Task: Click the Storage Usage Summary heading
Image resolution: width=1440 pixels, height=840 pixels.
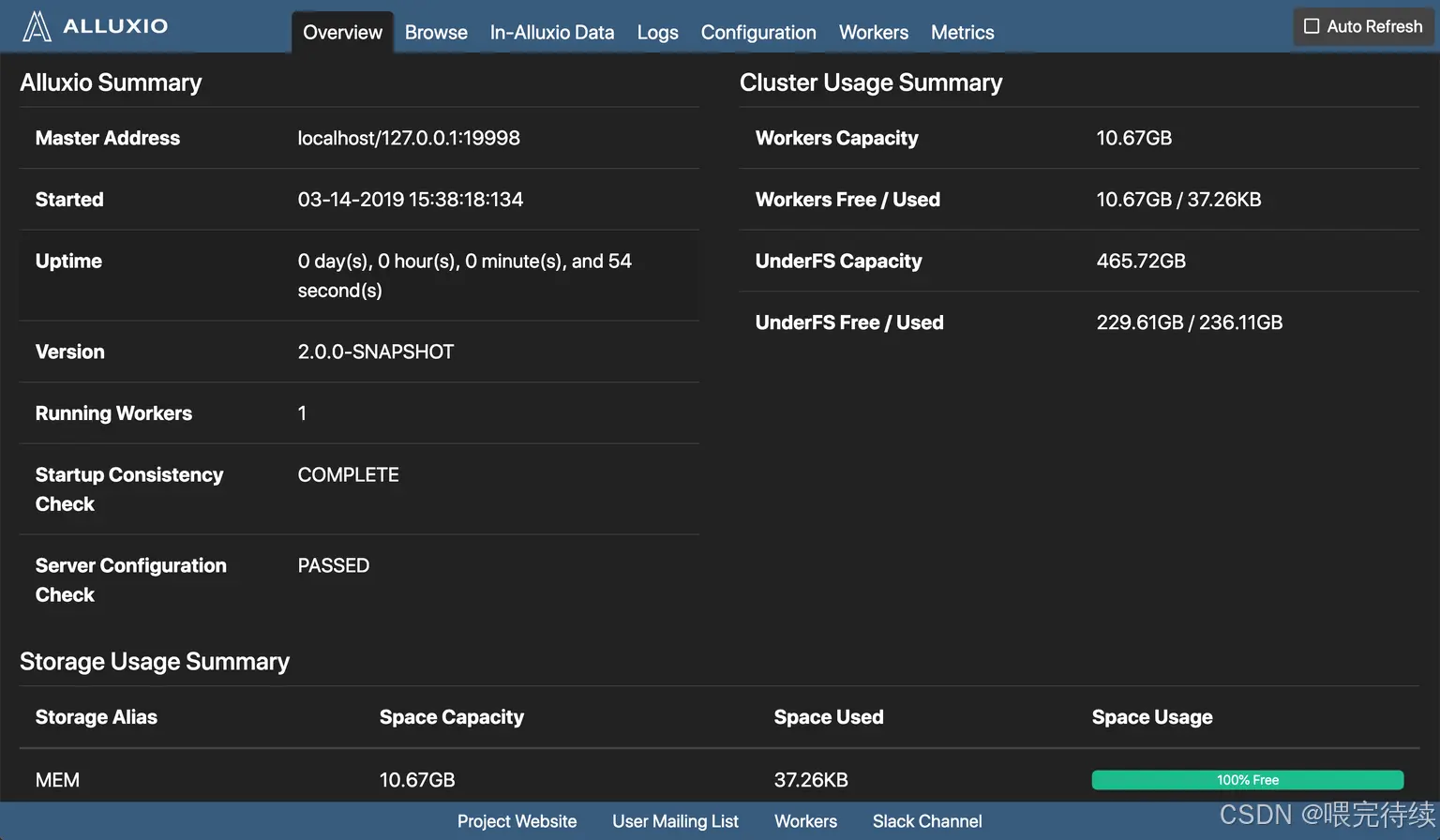Action: (x=155, y=662)
